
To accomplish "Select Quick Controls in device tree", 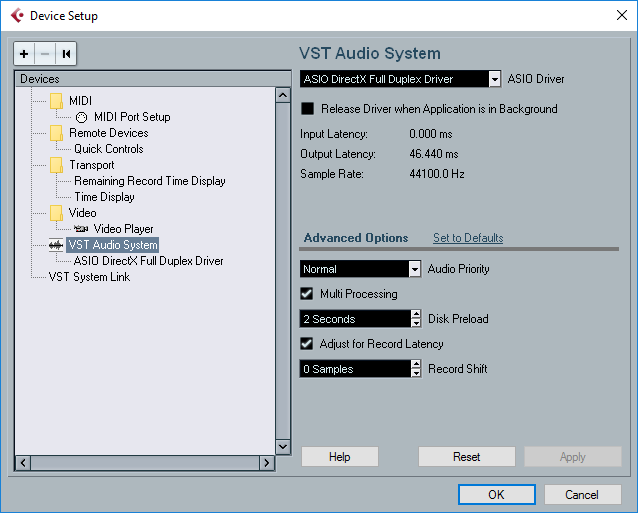I will pos(108,149).
